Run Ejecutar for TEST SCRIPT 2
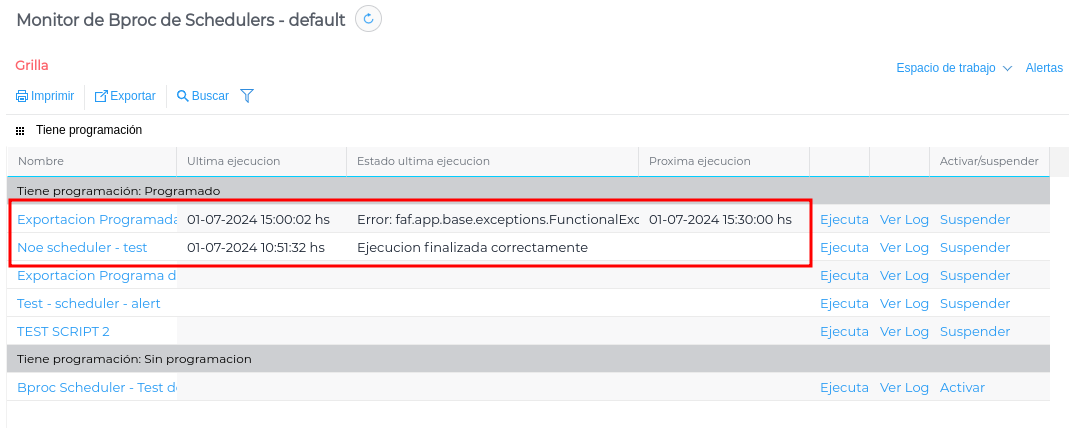 (x=844, y=331)
